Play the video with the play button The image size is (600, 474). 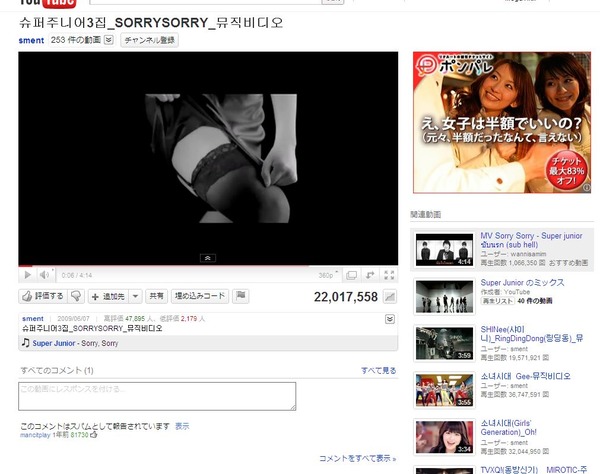coord(28,275)
